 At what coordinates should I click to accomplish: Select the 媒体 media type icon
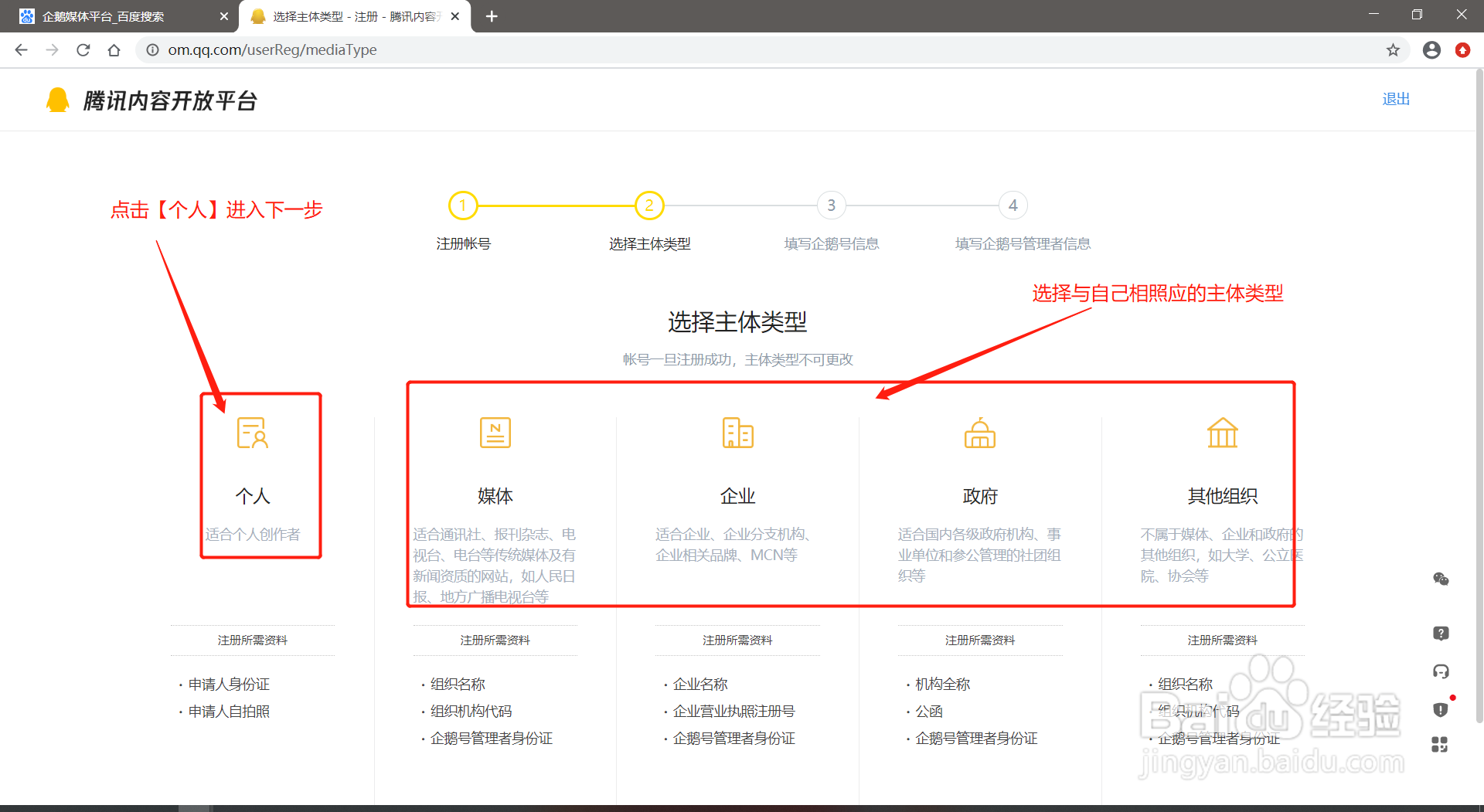tap(495, 433)
